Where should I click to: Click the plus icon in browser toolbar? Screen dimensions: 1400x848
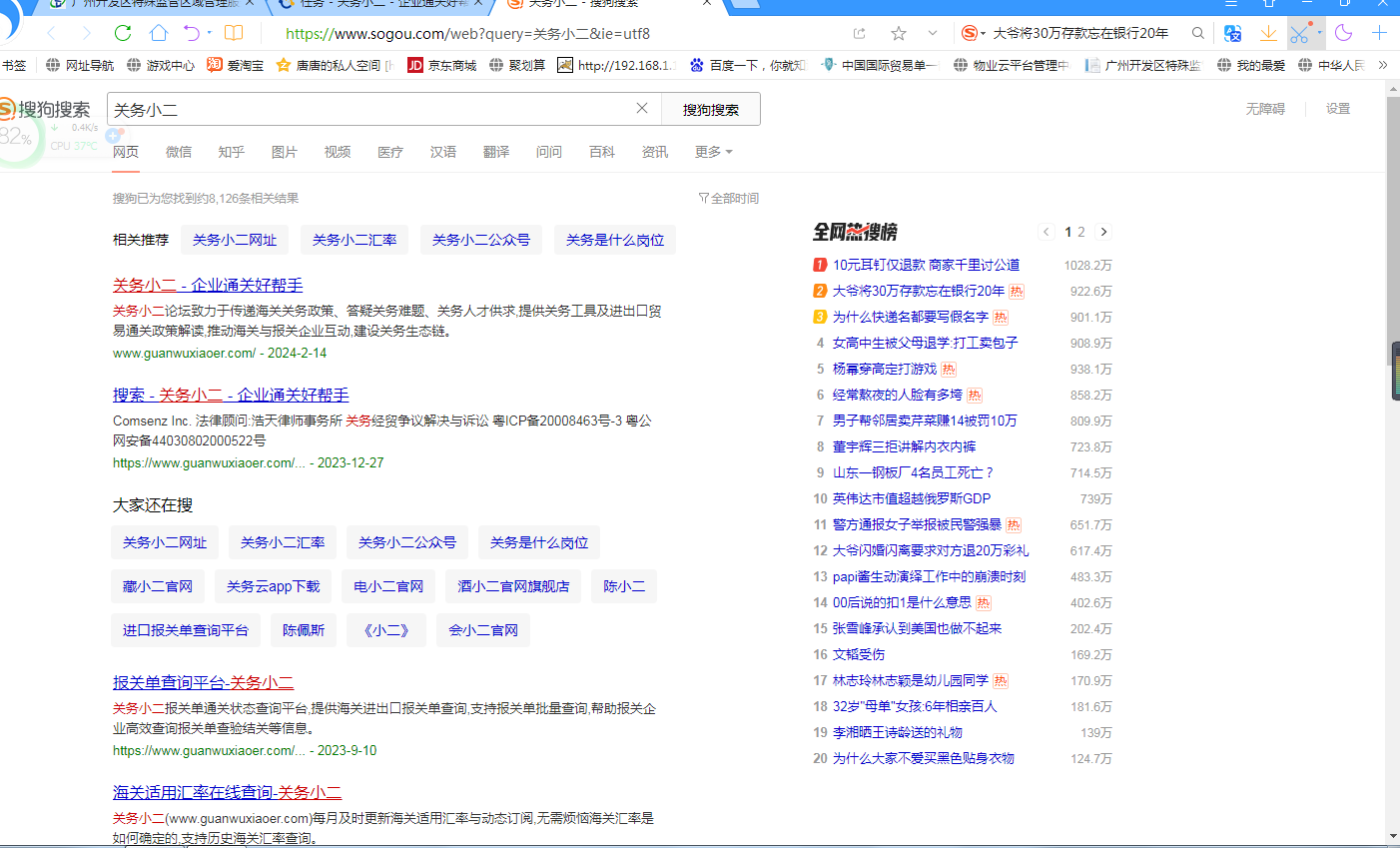click(x=1379, y=33)
